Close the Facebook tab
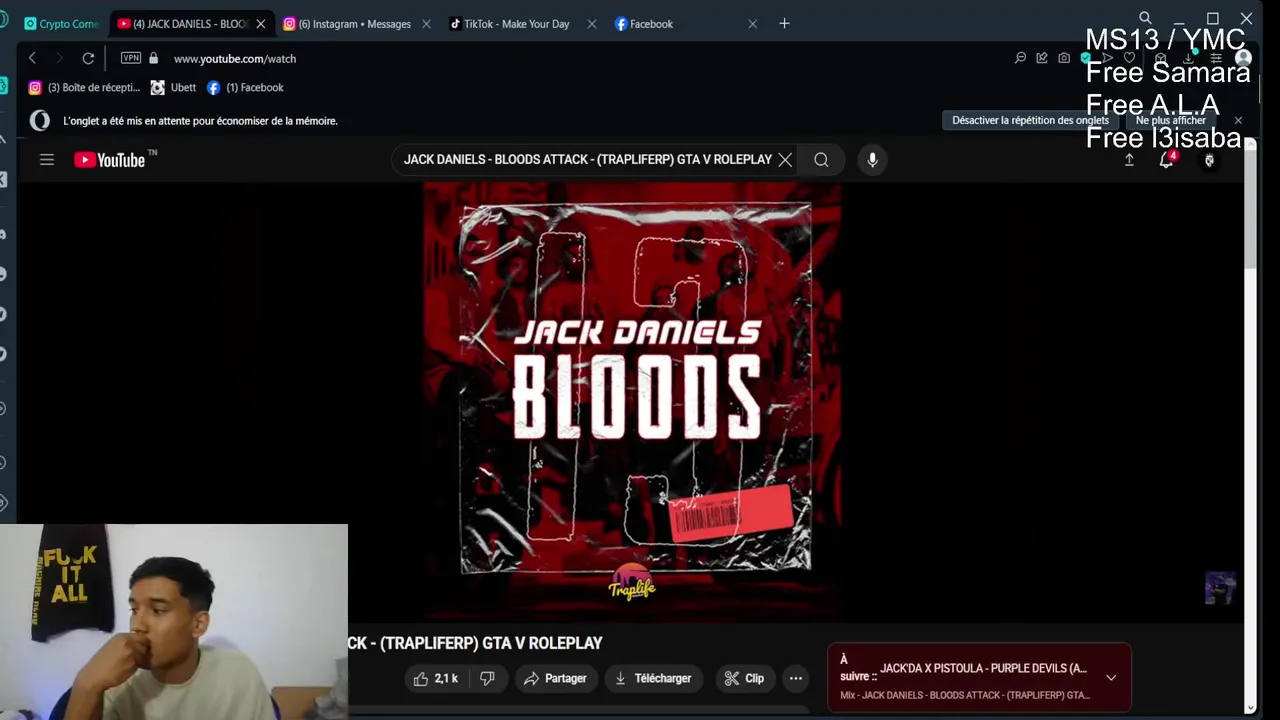The image size is (1280, 720). click(x=753, y=24)
